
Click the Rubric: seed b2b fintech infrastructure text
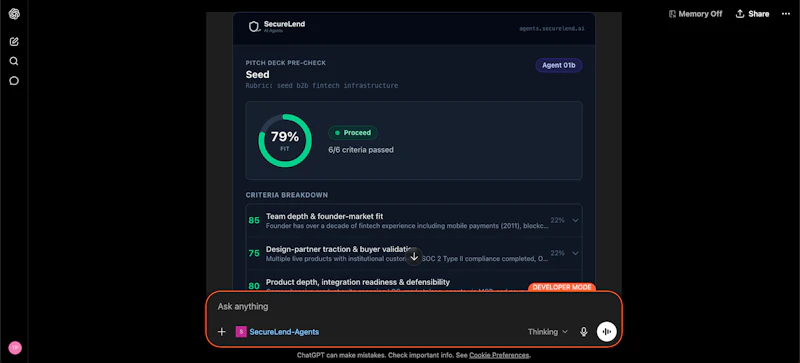pyautogui.click(x=322, y=86)
